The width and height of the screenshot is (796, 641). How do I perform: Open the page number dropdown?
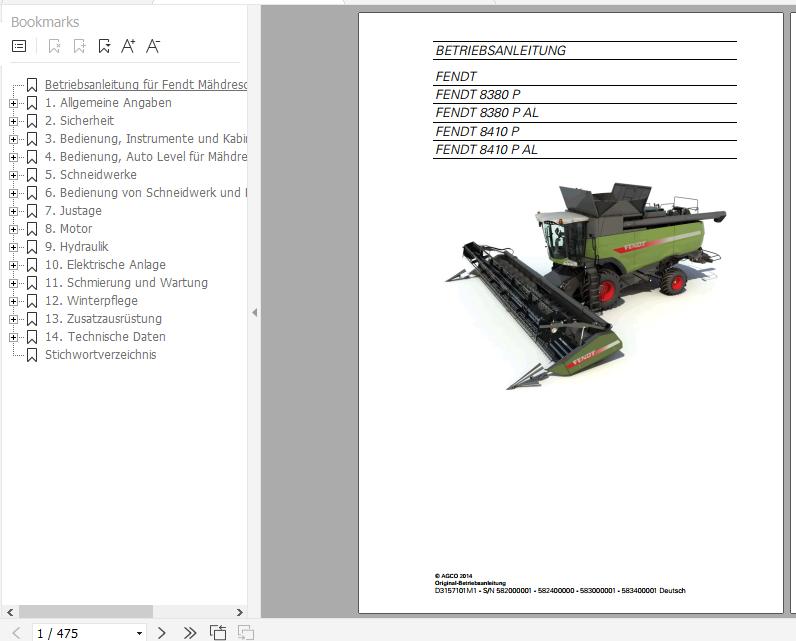[139, 633]
